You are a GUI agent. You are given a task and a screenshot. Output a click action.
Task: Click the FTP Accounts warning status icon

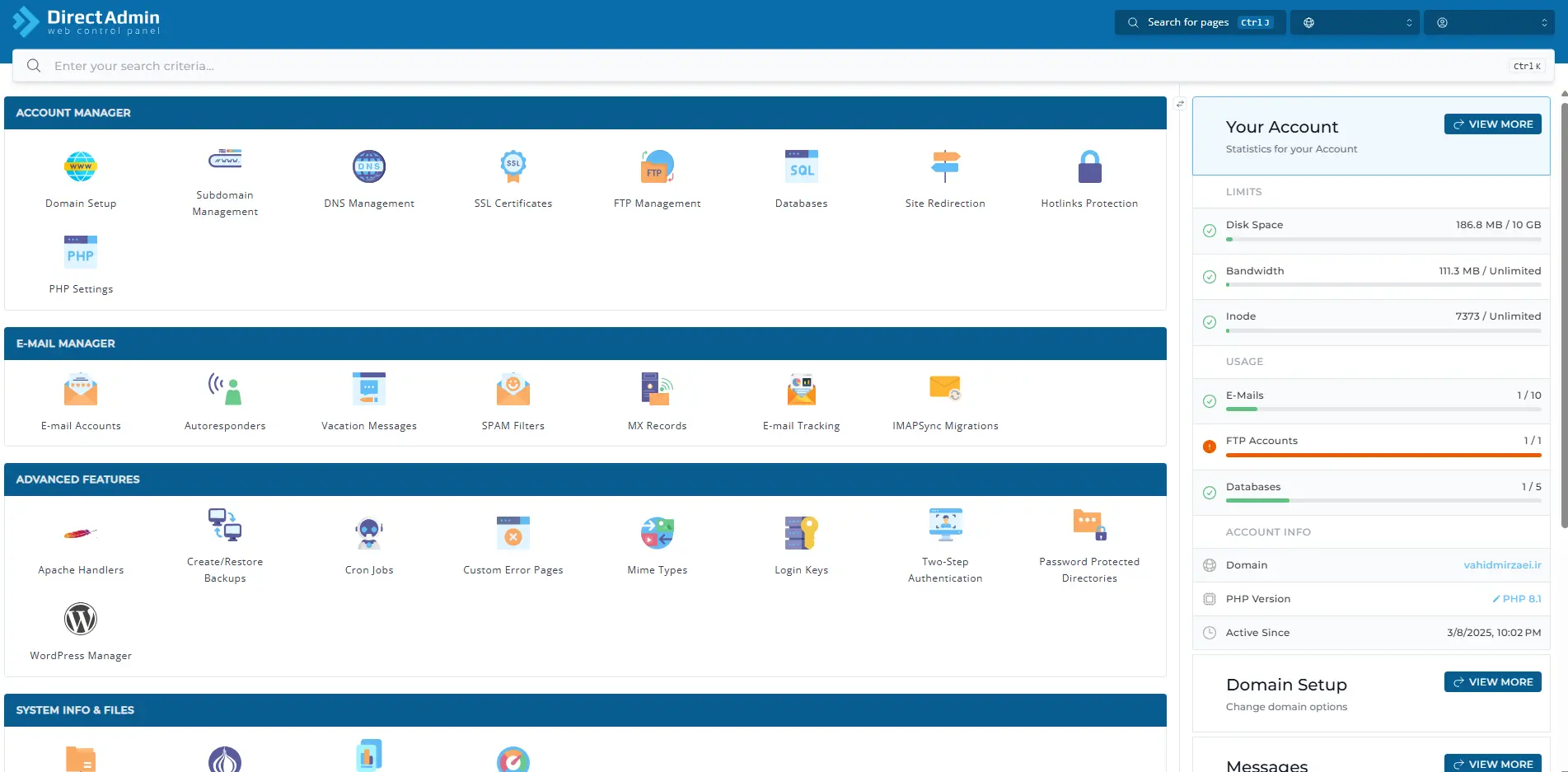click(1210, 447)
